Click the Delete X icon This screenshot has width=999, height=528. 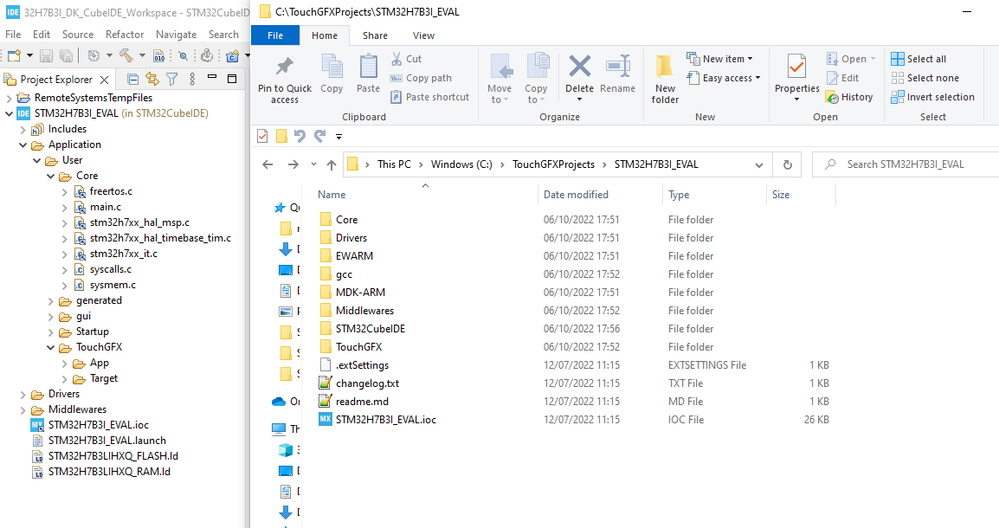pyautogui.click(x=579, y=66)
